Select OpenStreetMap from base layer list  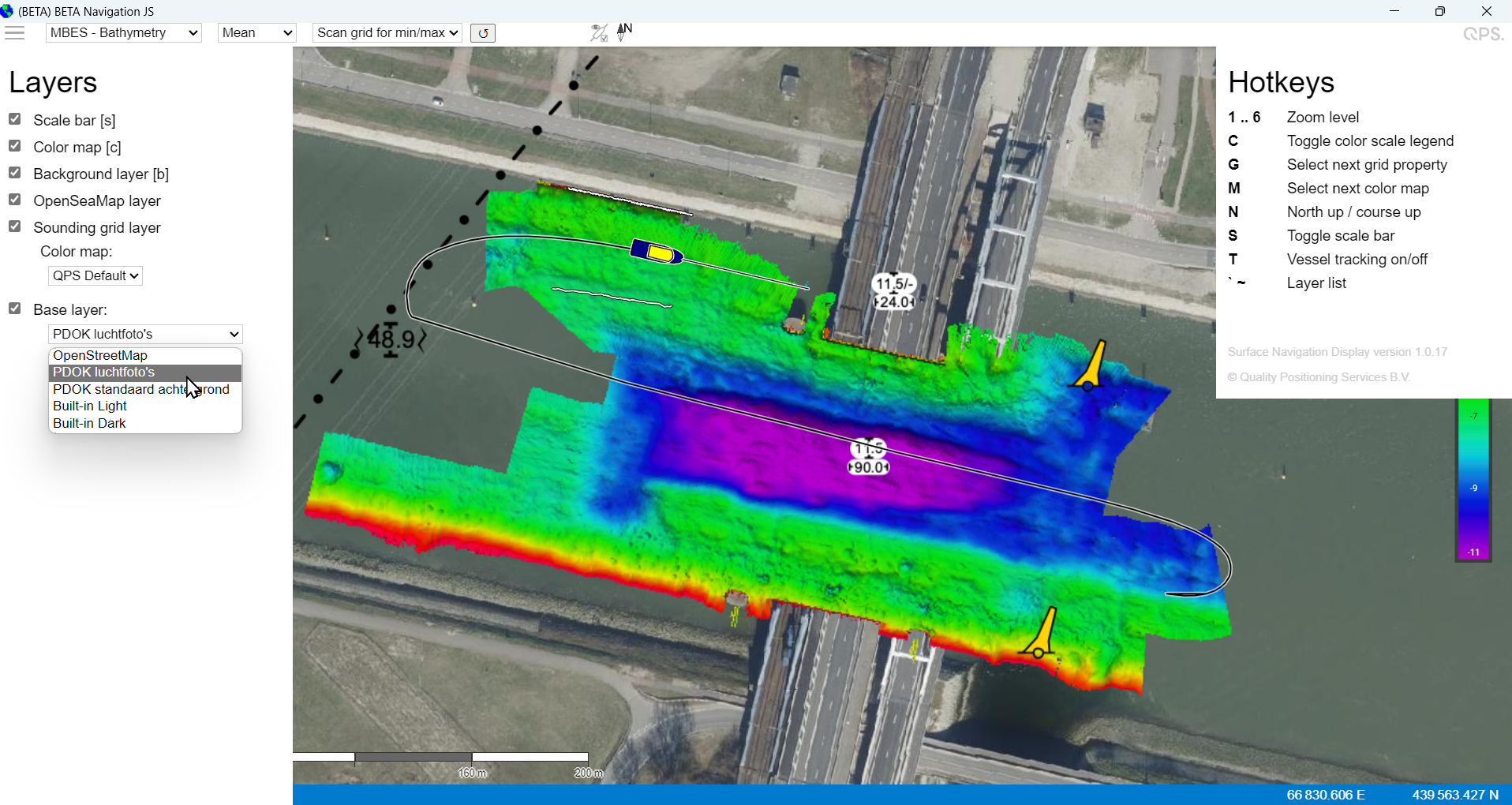click(x=100, y=355)
